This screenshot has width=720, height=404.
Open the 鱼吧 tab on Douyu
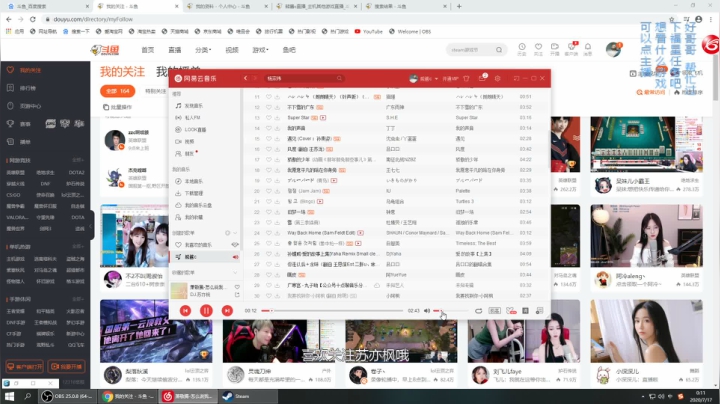(x=289, y=50)
